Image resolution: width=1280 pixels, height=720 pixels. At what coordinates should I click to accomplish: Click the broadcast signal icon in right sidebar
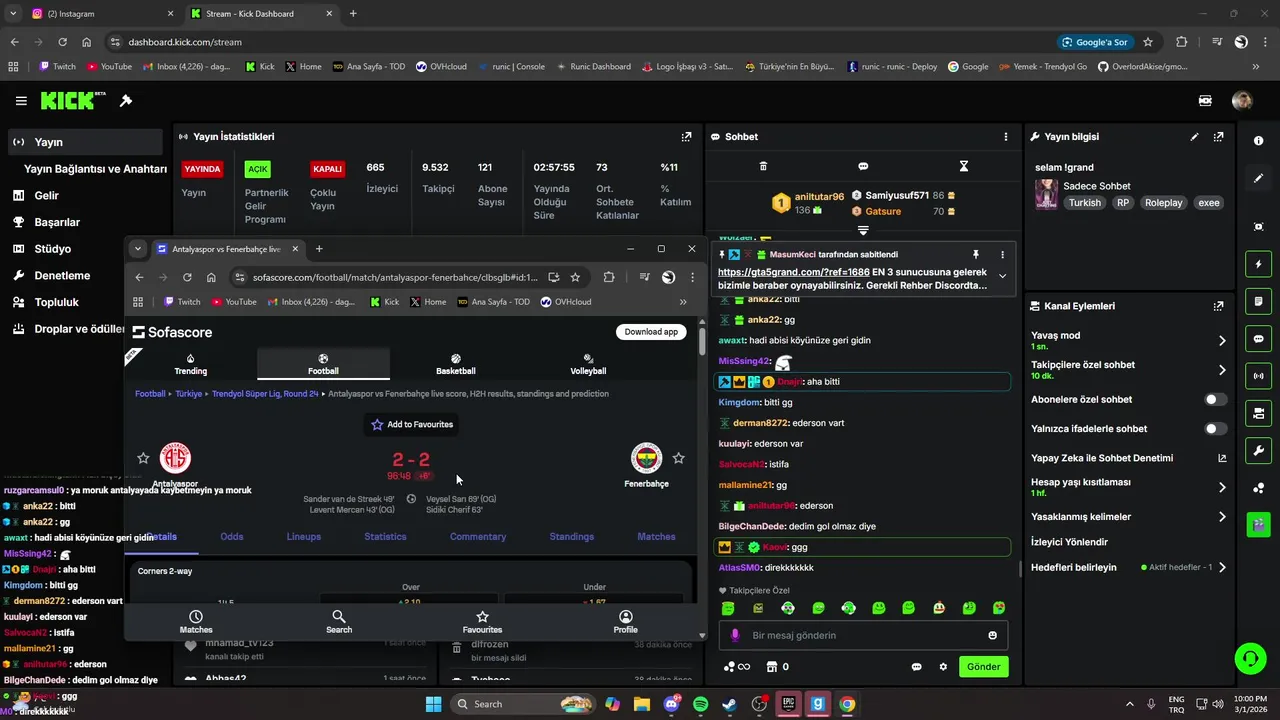tap(1258, 376)
